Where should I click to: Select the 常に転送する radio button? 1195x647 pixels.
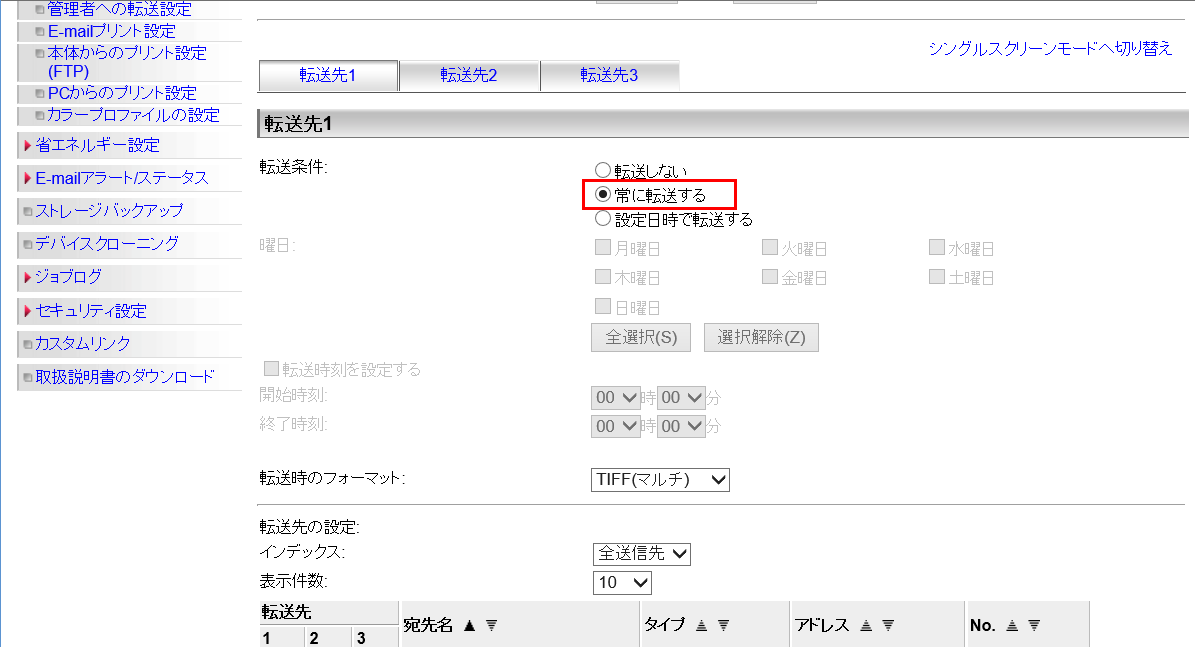pyautogui.click(x=602, y=194)
